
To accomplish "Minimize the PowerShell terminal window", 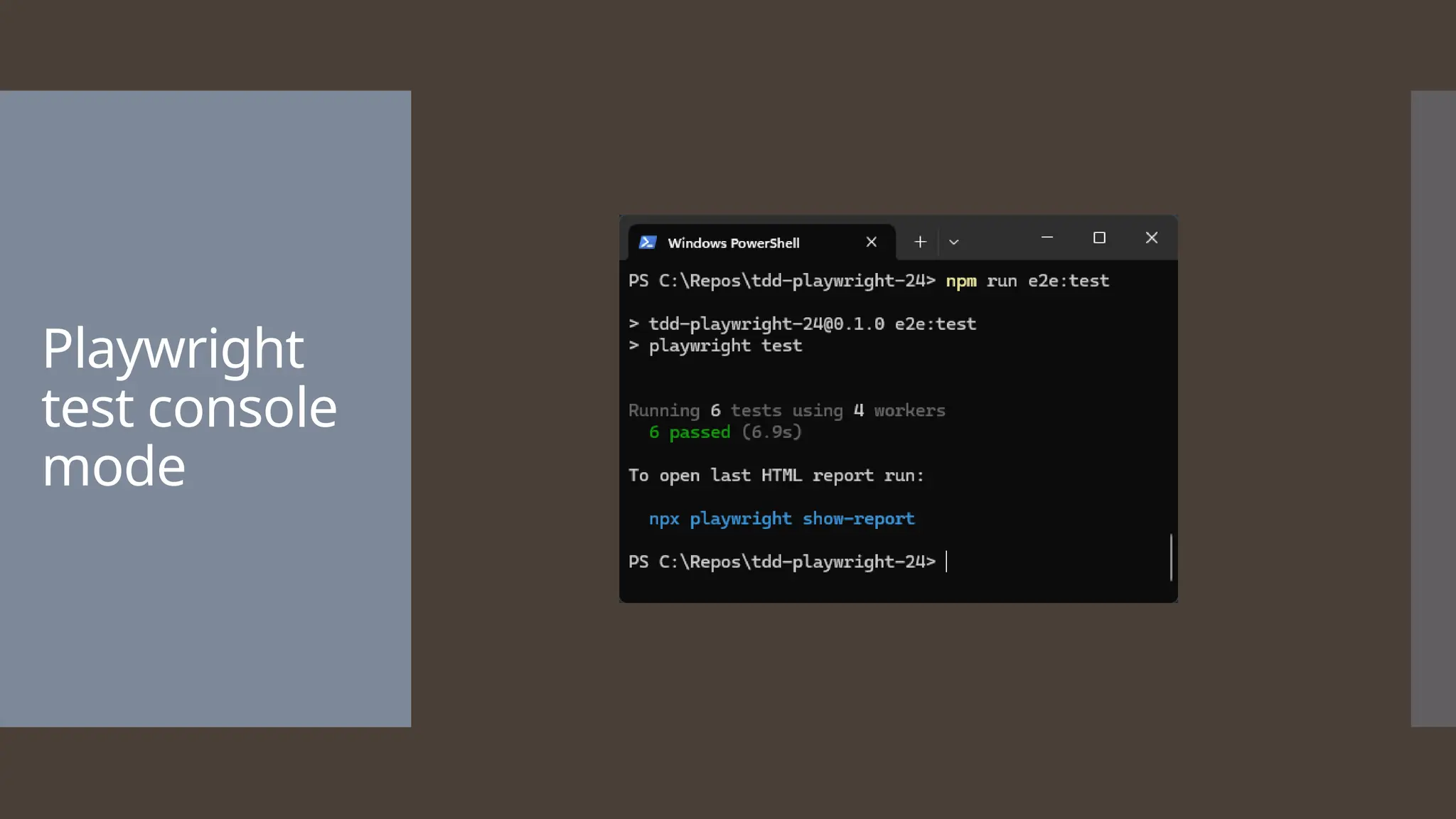I will click(1046, 238).
